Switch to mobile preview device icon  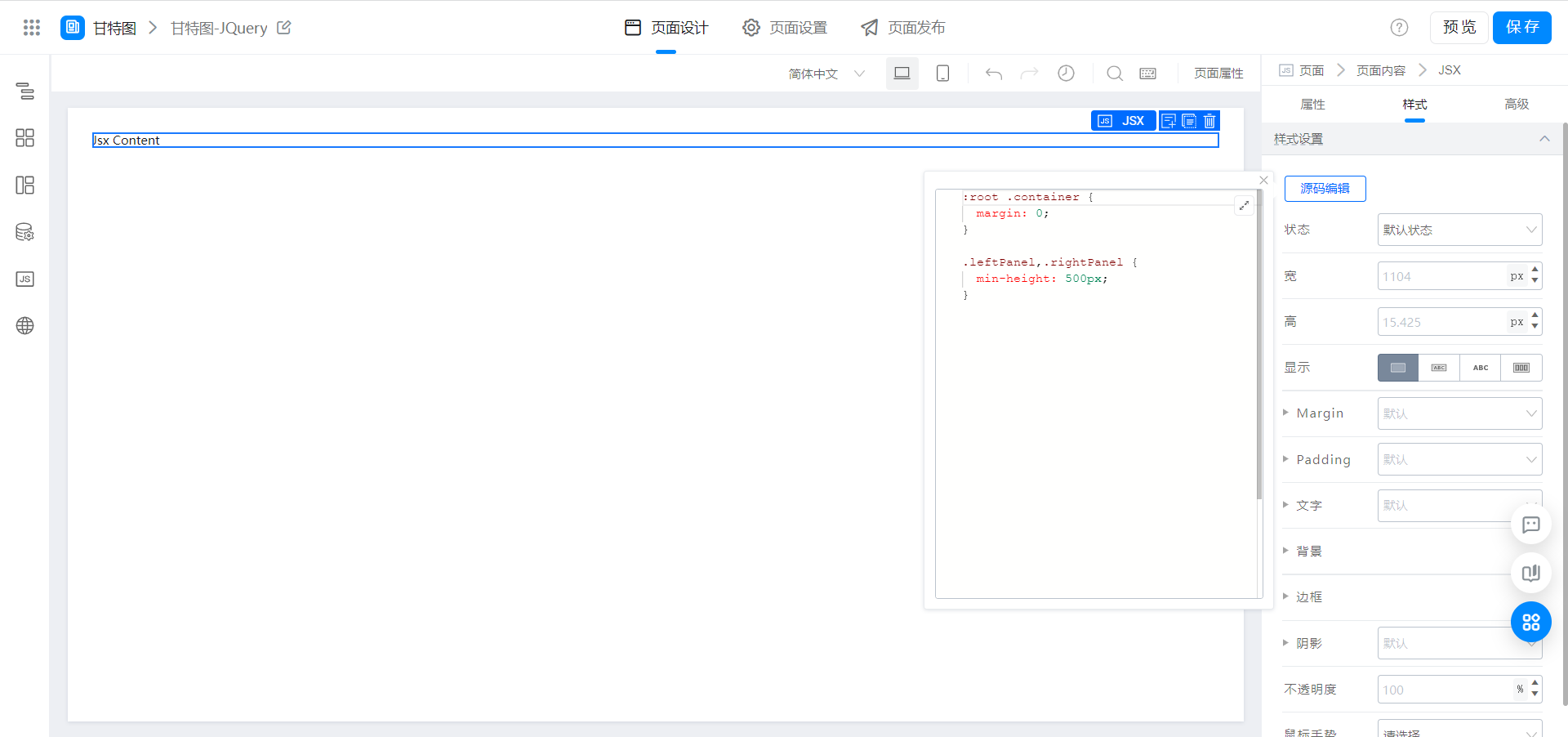[942, 74]
